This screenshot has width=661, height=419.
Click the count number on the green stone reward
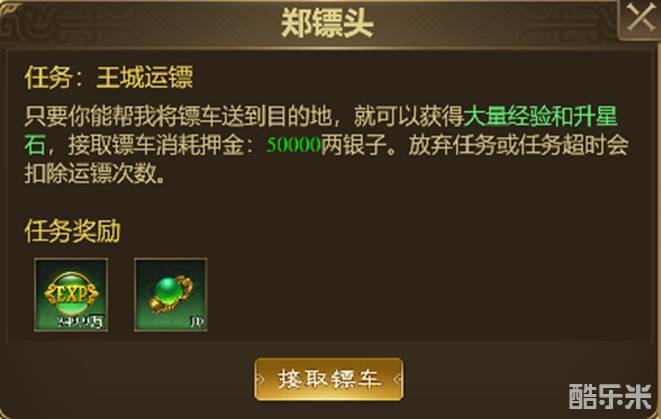tap(197, 322)
